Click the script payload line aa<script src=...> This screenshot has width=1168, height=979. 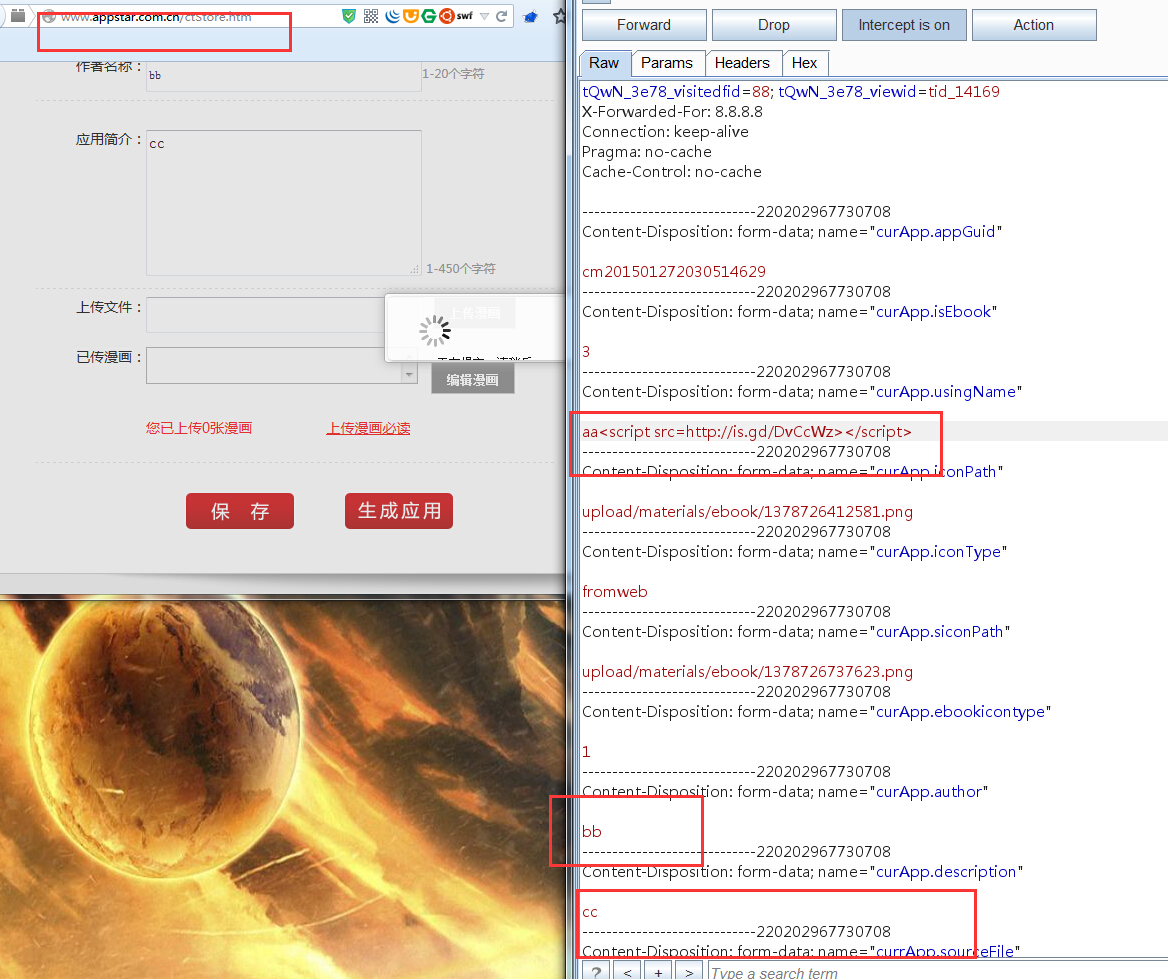(747, 432)
